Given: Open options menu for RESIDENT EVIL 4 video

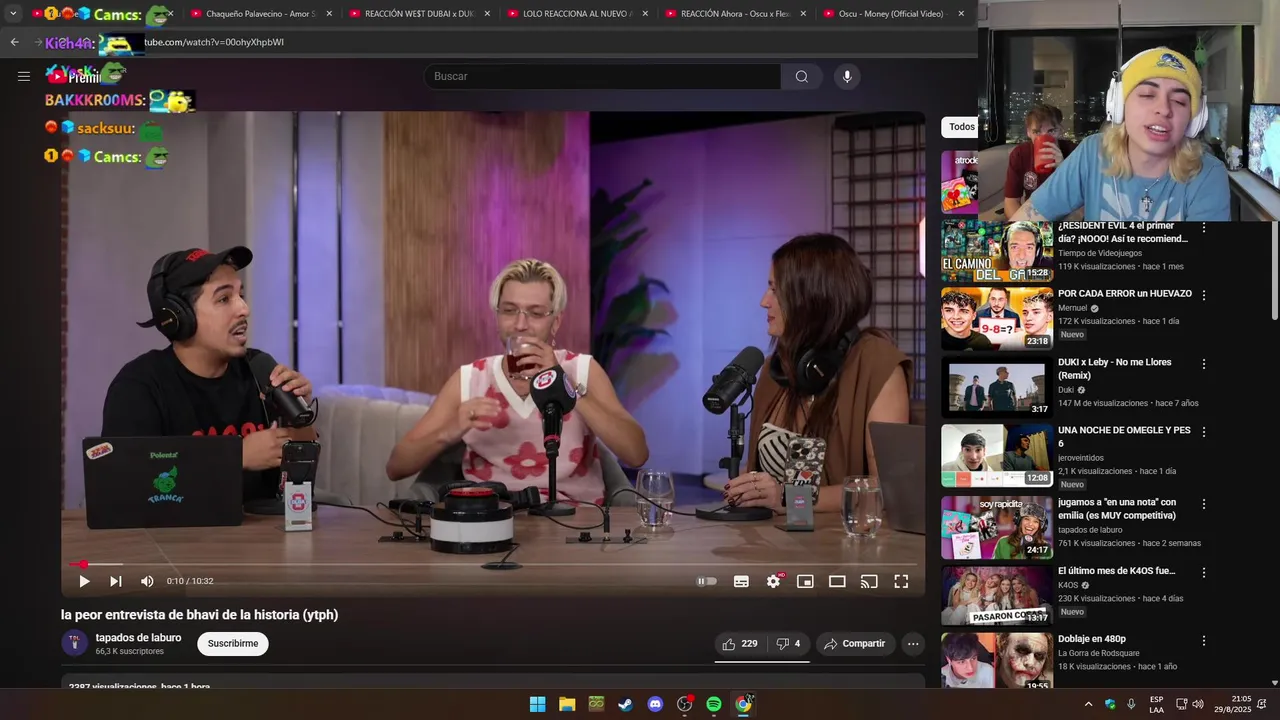Looking at the screenshot, I should point(1204,228).
